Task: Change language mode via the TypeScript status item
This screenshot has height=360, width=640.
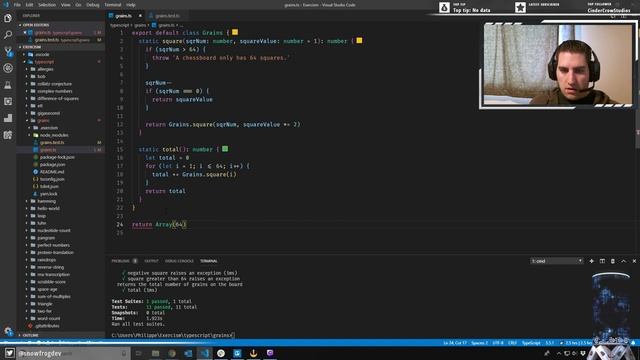Action: [x=531, y=343]
